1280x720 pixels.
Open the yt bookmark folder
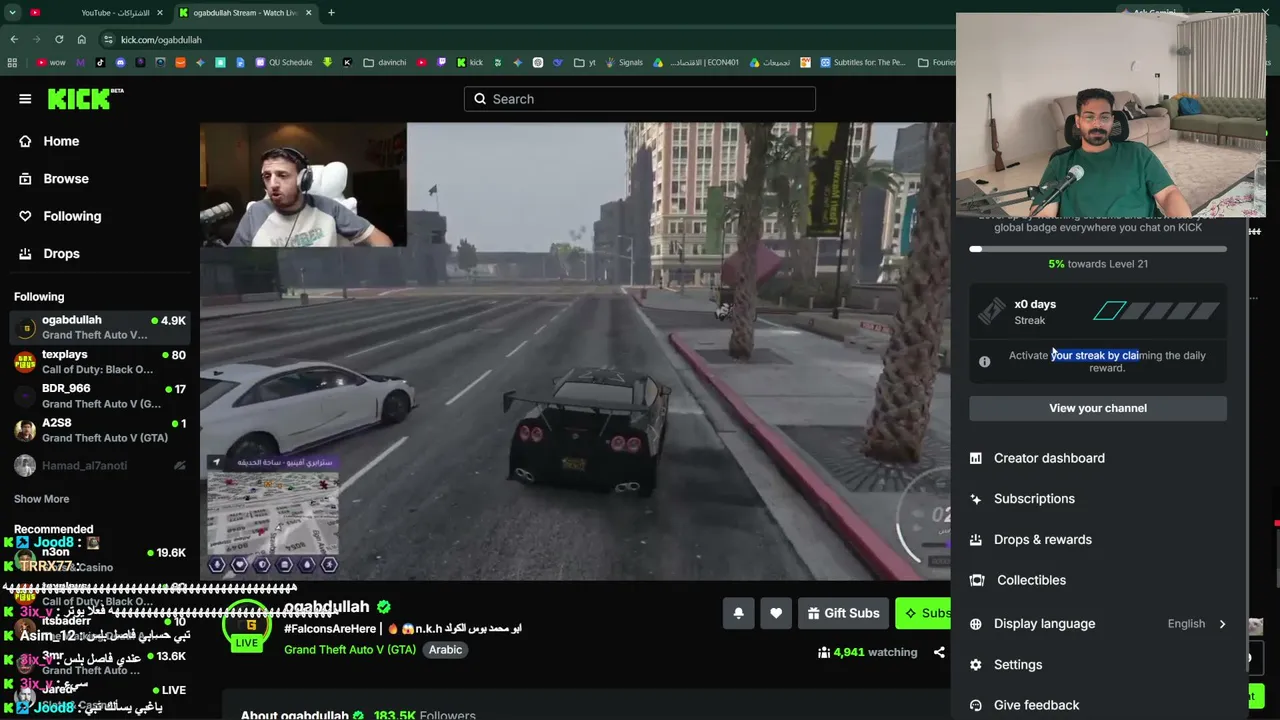tap(585, 62)
